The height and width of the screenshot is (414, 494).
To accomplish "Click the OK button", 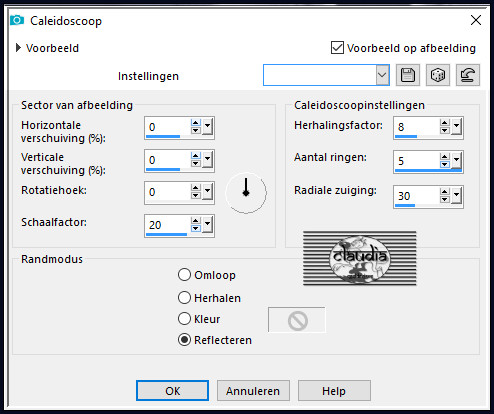I will click(172, 391).
